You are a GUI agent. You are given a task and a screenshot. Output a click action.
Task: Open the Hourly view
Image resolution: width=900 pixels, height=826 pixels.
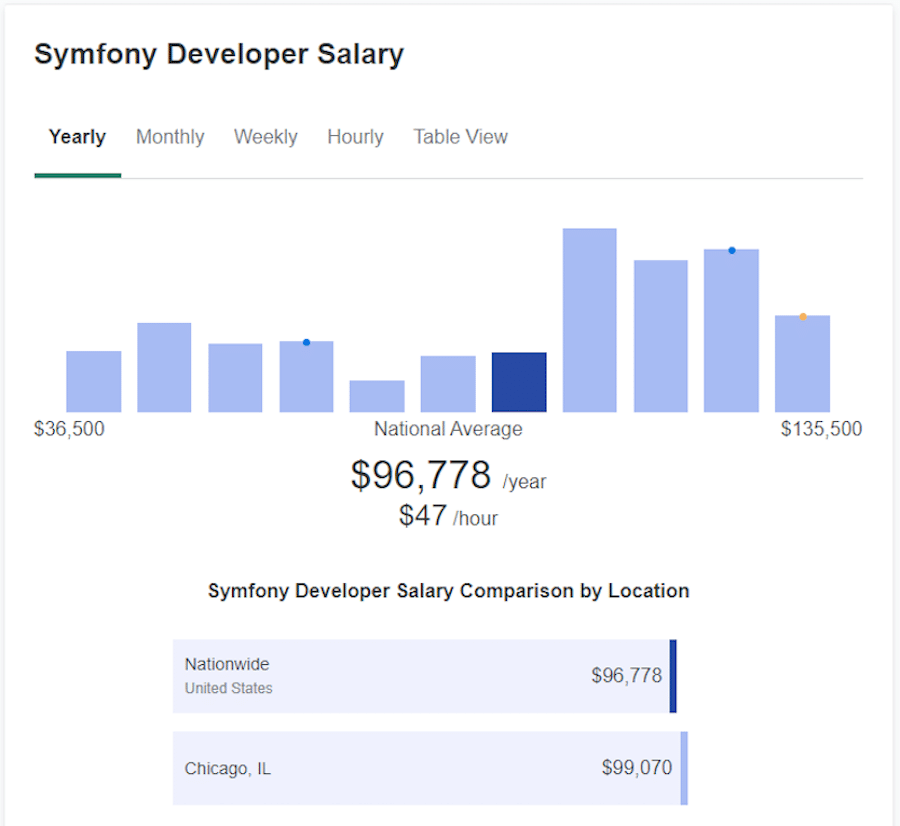355,137
